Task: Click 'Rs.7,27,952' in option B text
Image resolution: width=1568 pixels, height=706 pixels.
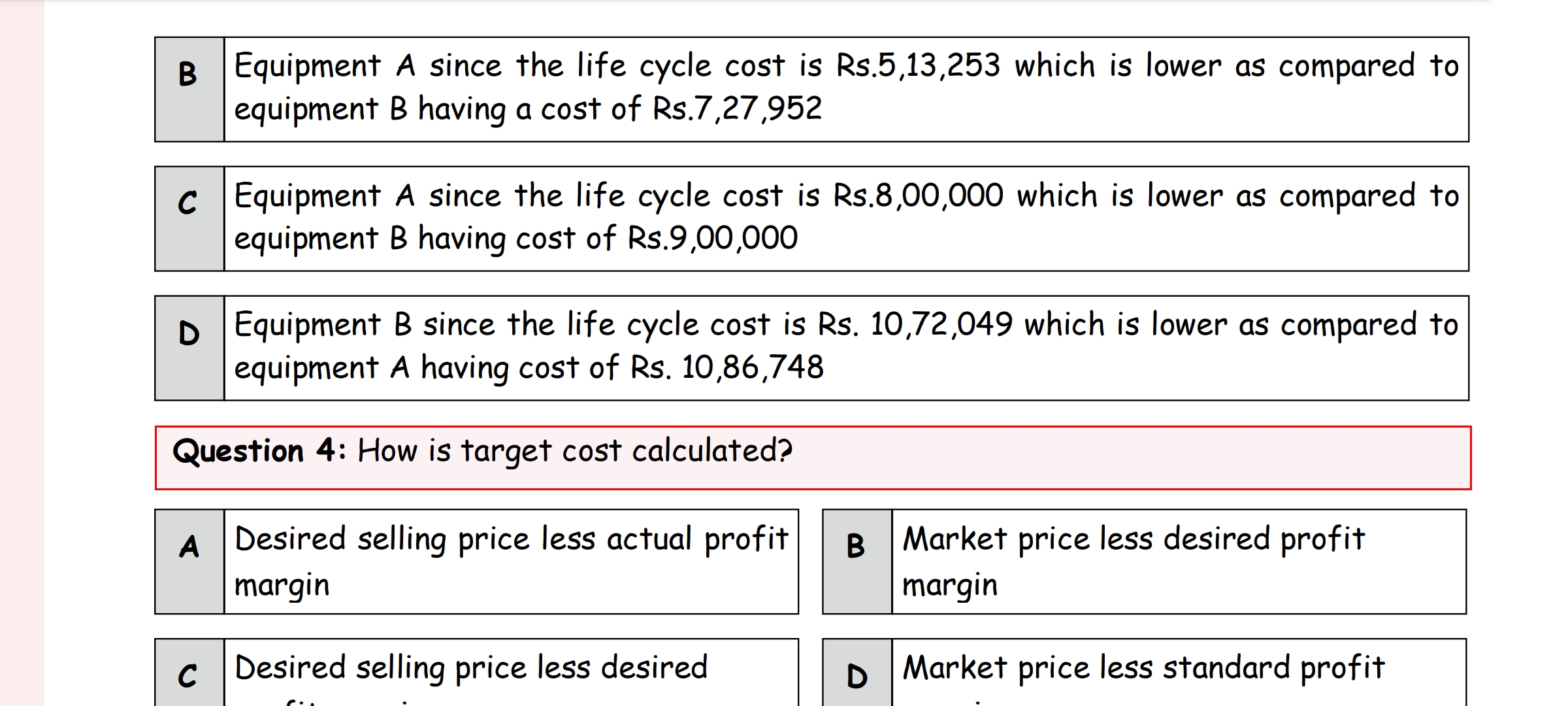Action: click(737, 109)
